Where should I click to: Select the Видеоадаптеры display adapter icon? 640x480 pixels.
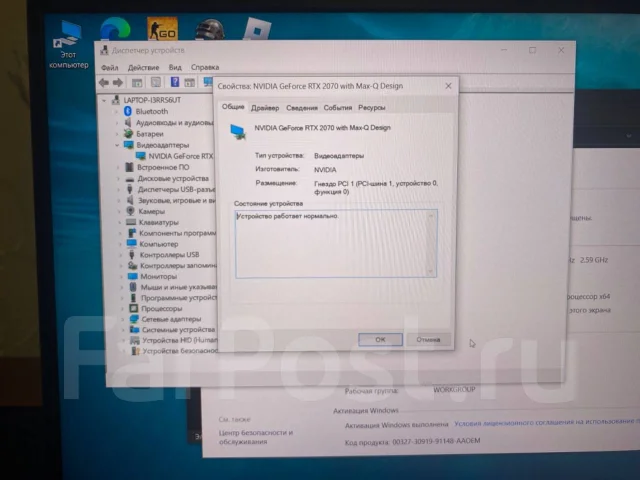pyautogui.click(x=129, y=145)
